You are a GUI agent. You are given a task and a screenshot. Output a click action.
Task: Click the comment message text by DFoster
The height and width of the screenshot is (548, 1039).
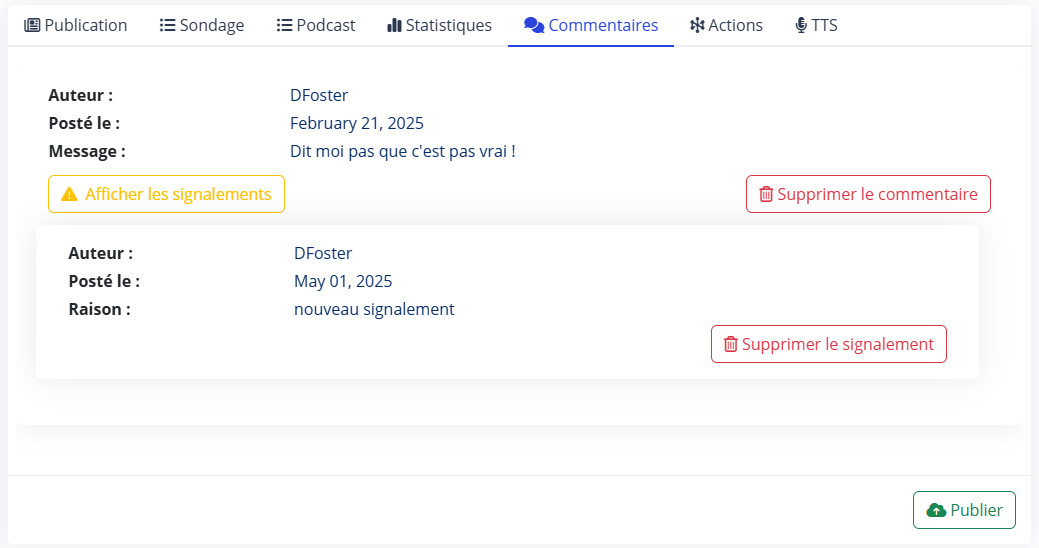tap(402, 151)
